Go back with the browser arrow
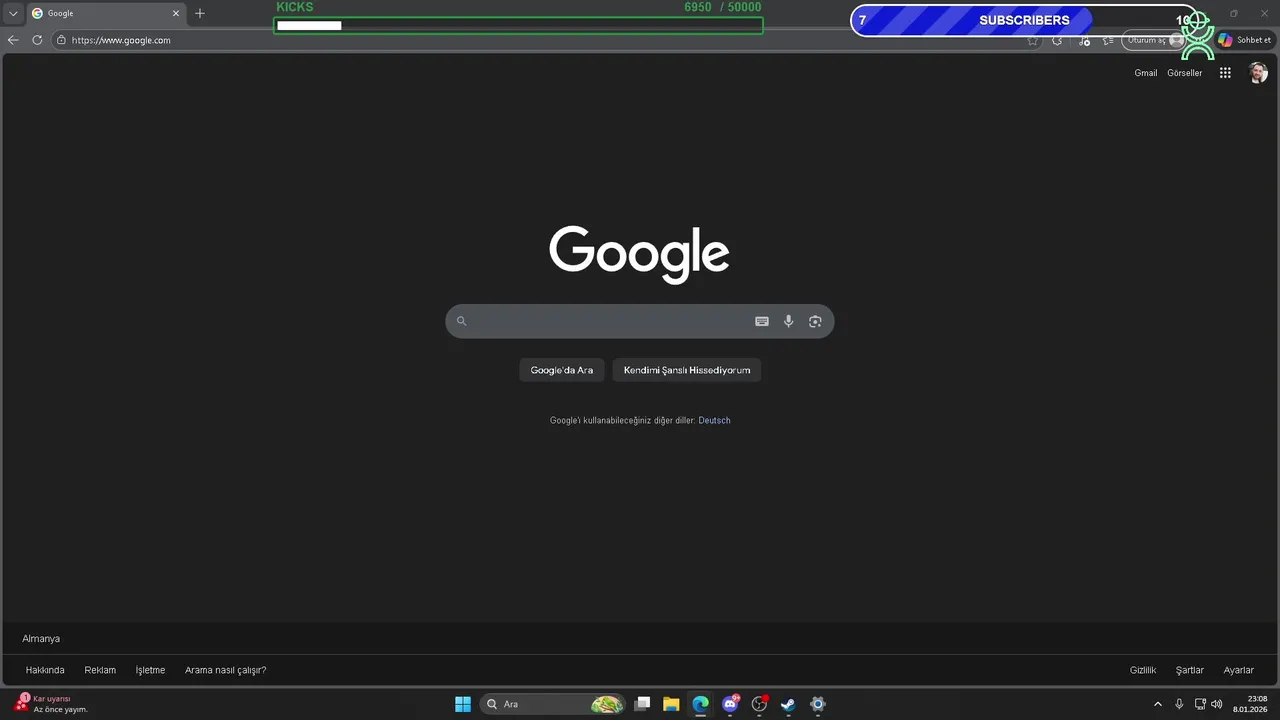The image size is (1280, 720). [13, 40]
